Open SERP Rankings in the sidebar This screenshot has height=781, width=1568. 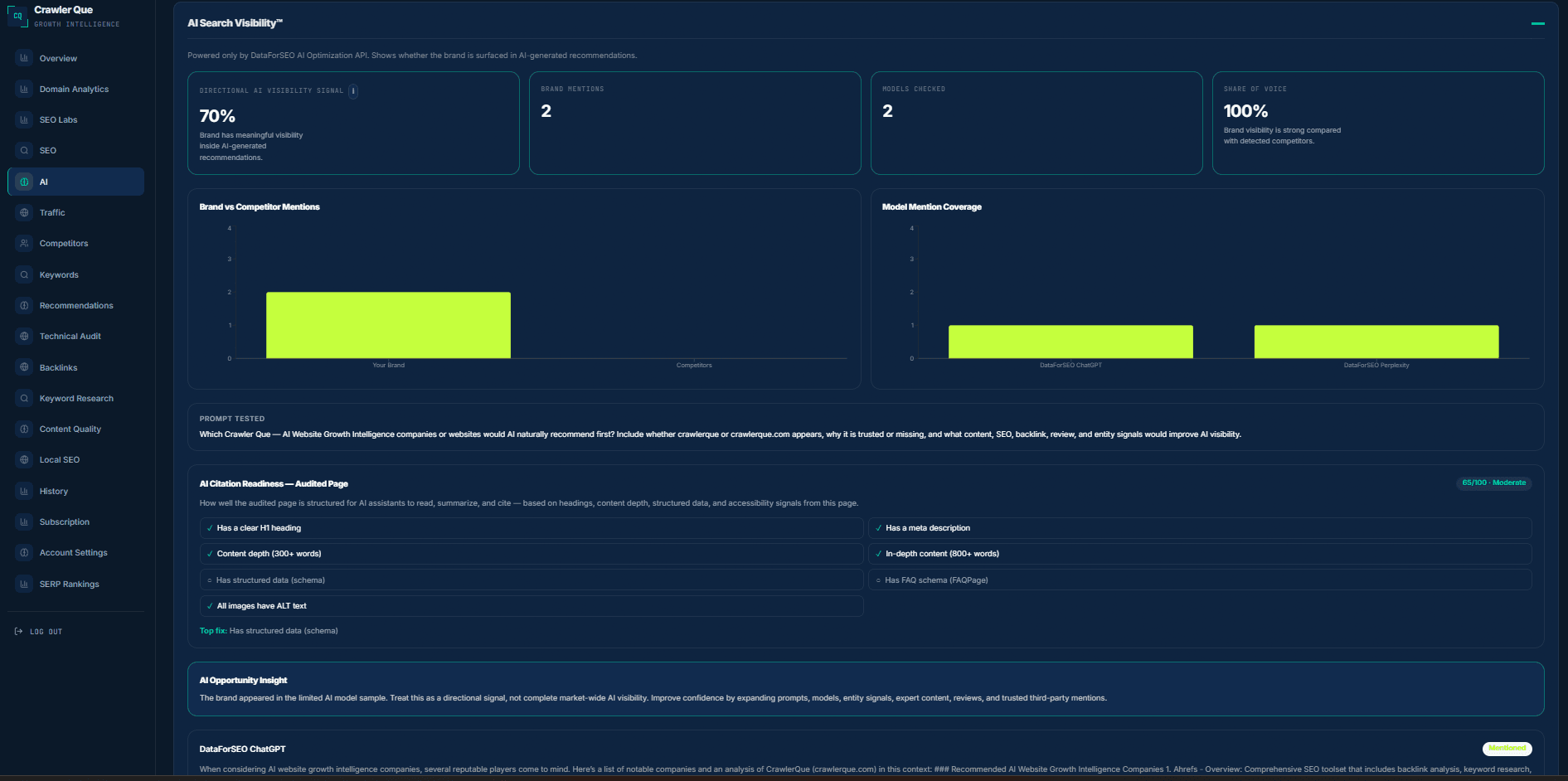click(75, 584)
